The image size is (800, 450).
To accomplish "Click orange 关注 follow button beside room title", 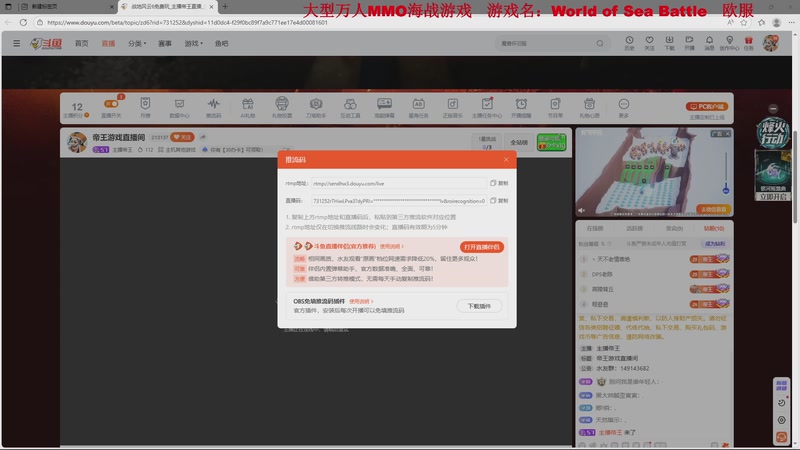I will tap(183, 137).
